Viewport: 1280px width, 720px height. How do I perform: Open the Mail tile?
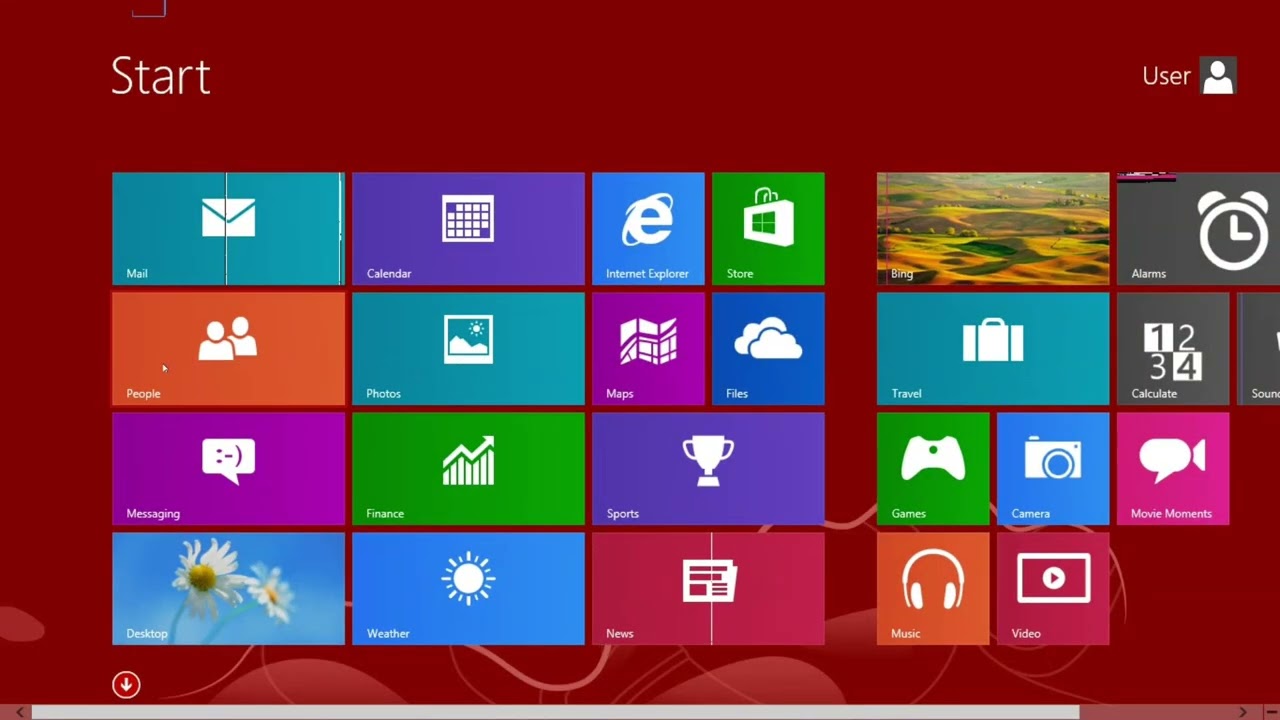click(x=228, y=229)
